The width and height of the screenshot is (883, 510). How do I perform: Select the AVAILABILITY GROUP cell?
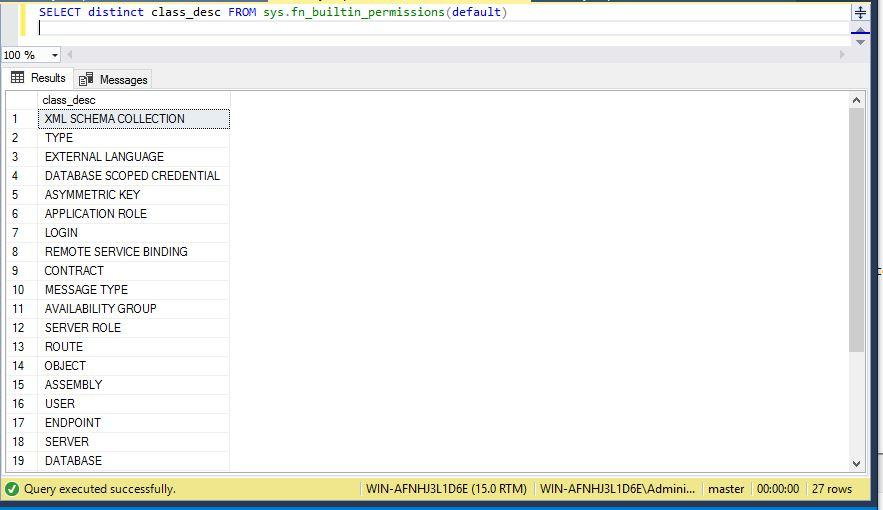pos(133,309)
